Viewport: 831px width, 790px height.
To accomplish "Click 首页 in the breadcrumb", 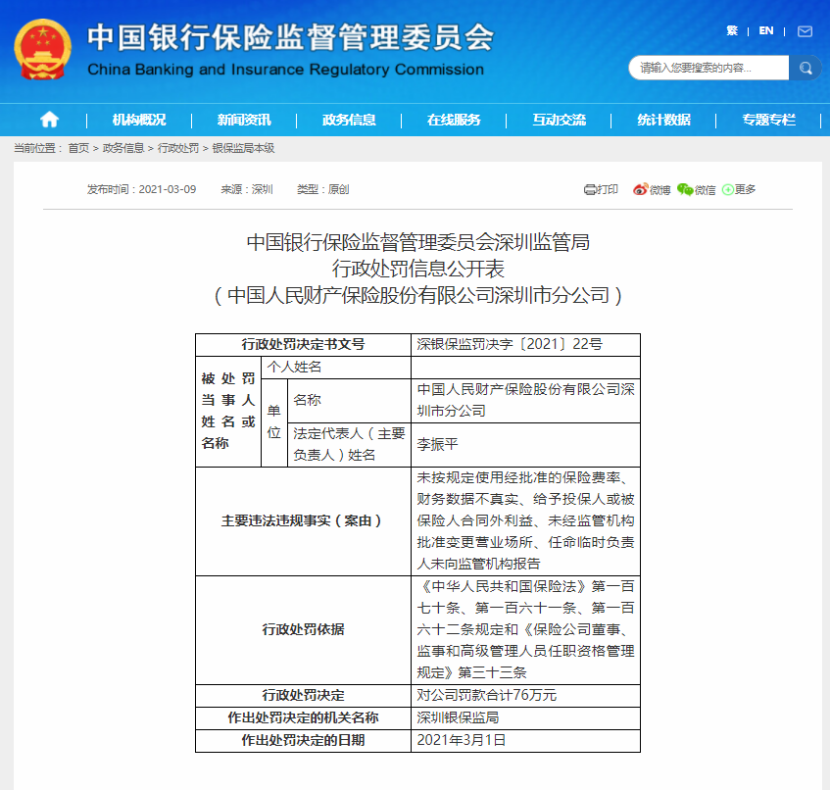I will coord(78,148).
